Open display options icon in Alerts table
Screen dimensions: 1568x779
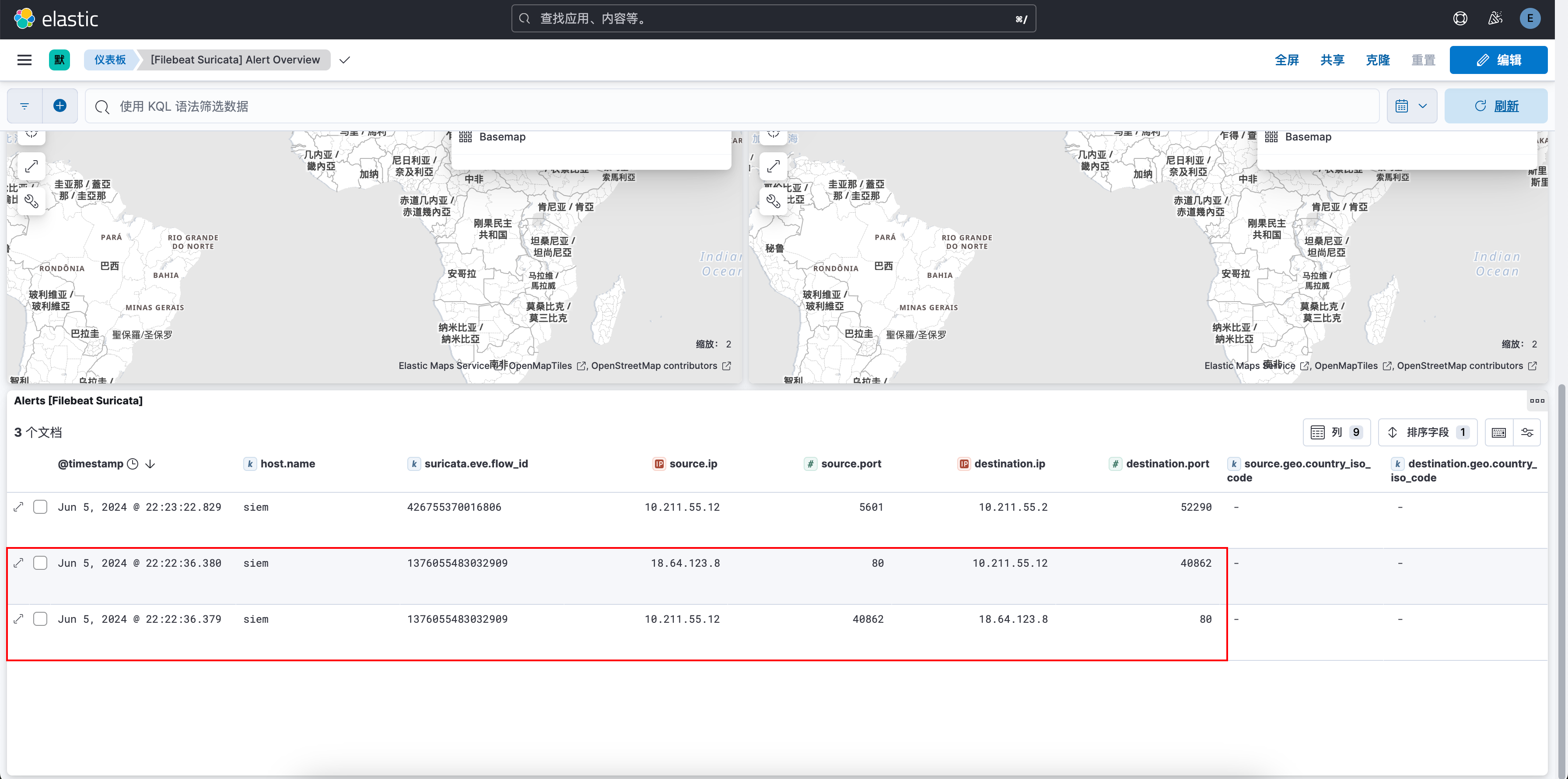1528,432
